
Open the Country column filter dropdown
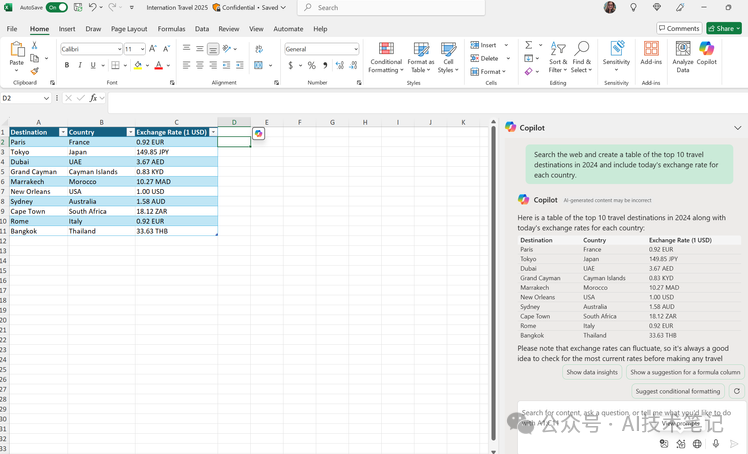130,132
